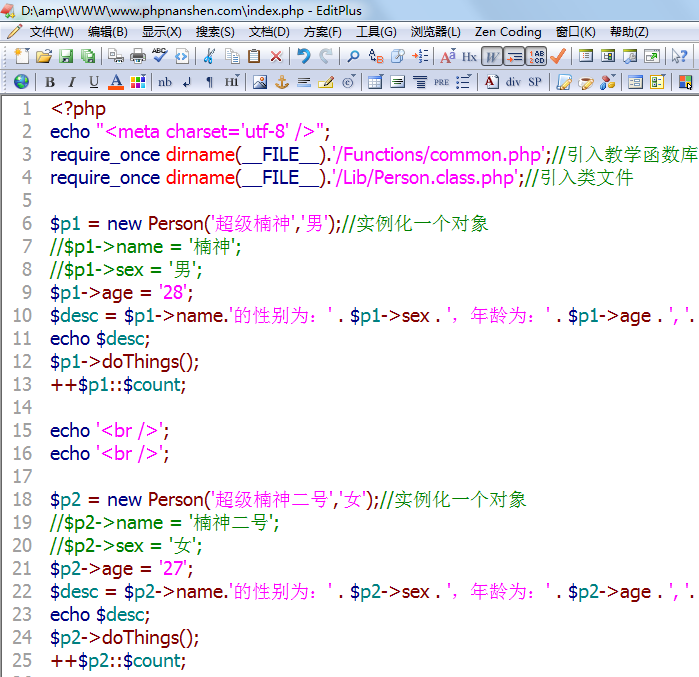Choose font color with the red A
The image size is (699, 677).
[116, 82]
